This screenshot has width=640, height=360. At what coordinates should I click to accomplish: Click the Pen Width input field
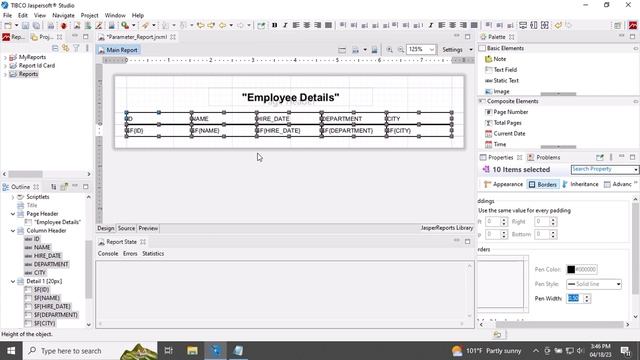point(574,298)
